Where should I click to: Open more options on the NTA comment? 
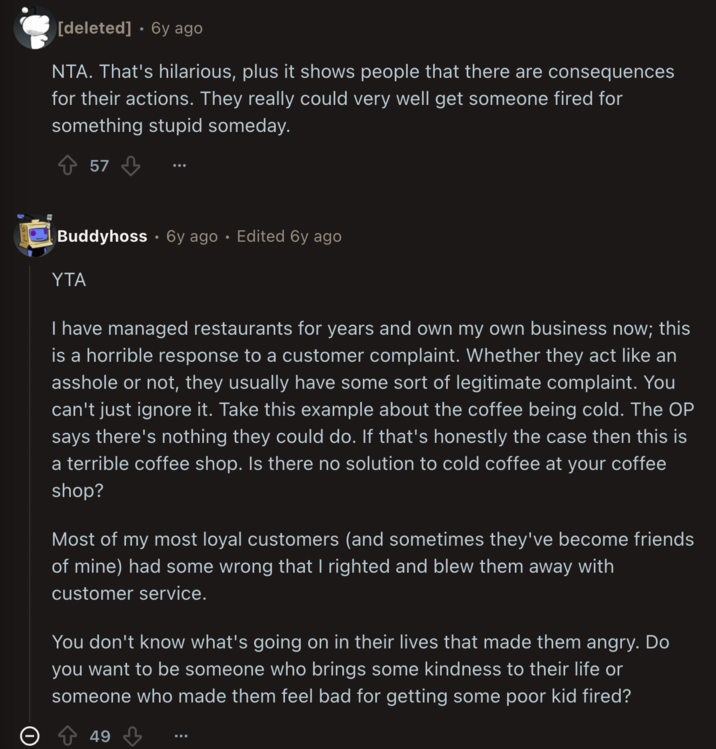point(179,166)
